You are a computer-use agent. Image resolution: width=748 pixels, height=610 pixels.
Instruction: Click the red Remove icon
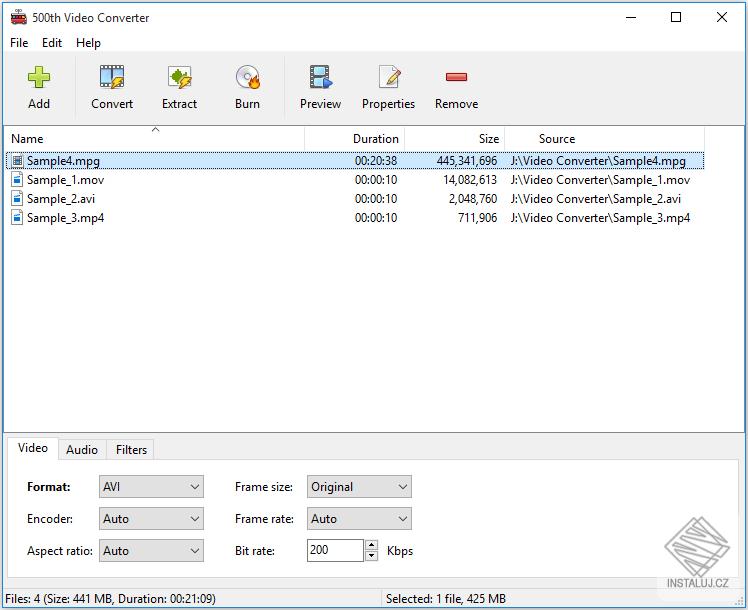[x=456, y=77]
